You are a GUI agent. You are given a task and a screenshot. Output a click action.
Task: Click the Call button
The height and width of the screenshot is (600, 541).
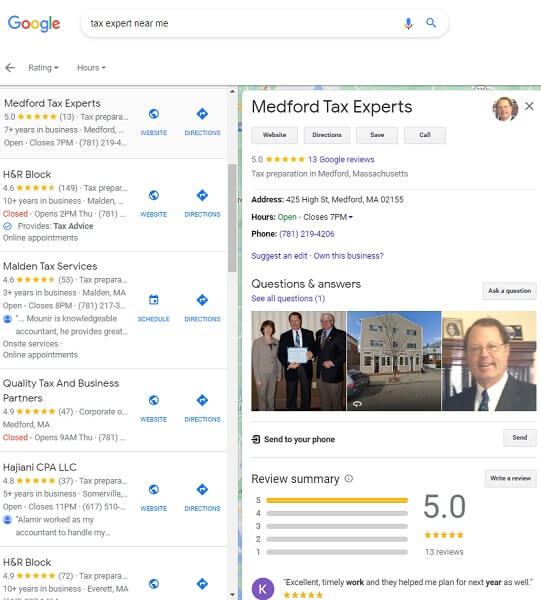click(x=425, y=135)
